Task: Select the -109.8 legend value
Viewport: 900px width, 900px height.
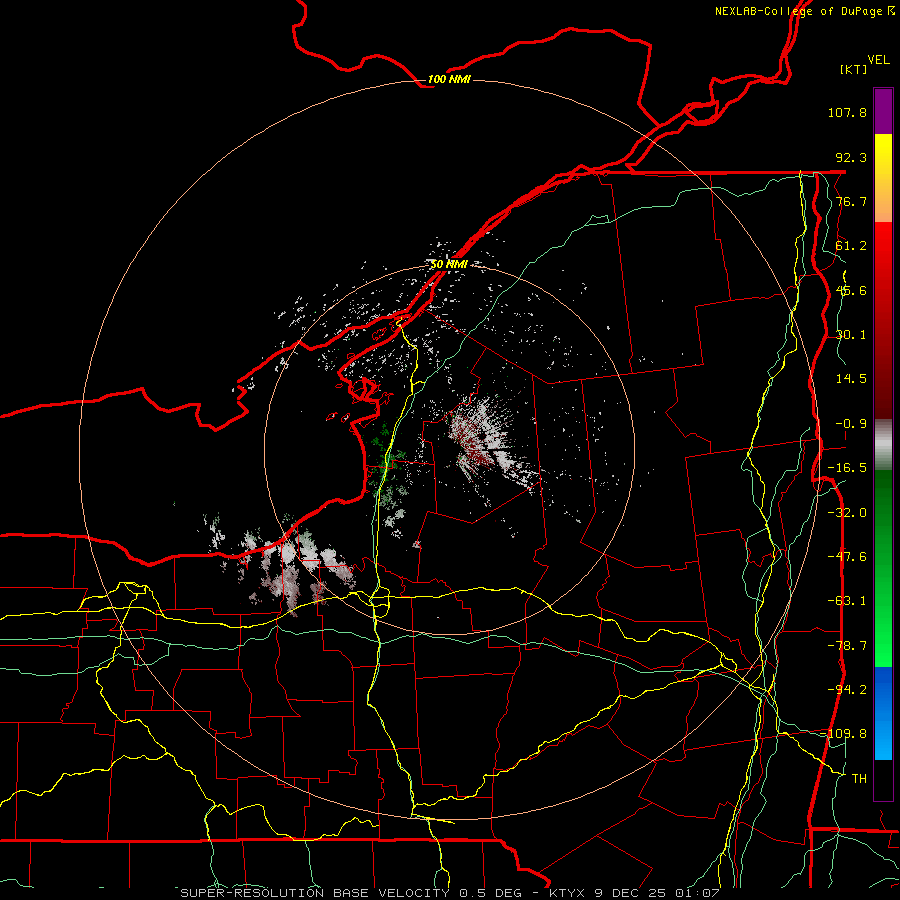Action: pos(847,734)
